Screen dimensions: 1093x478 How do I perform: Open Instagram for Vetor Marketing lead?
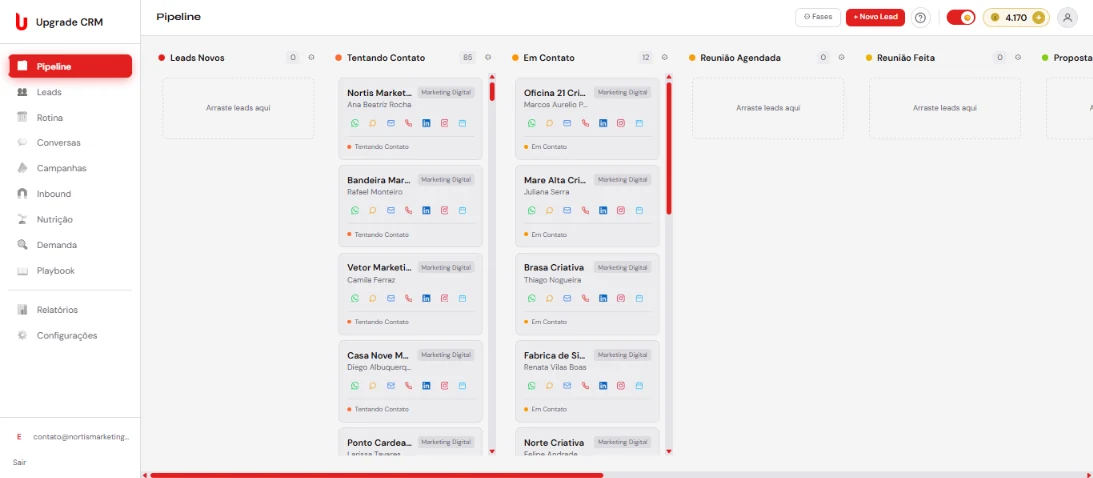444,298
